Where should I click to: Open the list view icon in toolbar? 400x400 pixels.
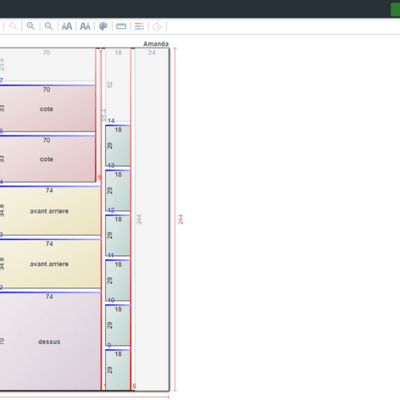(139, 26)
